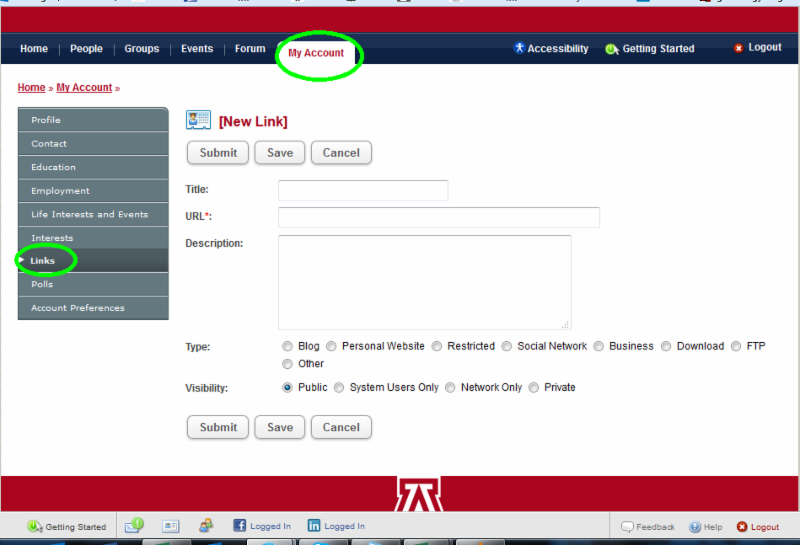Viewport: 800px width, 545px height.
Task: Click My Account breadcrumb link
Action: pyautogui.click(x=84, y=88)
